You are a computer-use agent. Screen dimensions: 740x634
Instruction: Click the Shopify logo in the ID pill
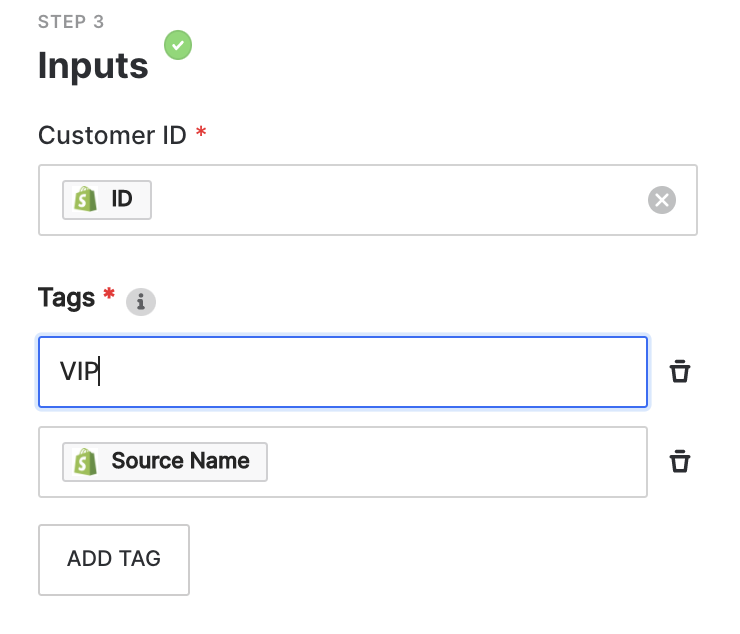[x=86, y=200]
